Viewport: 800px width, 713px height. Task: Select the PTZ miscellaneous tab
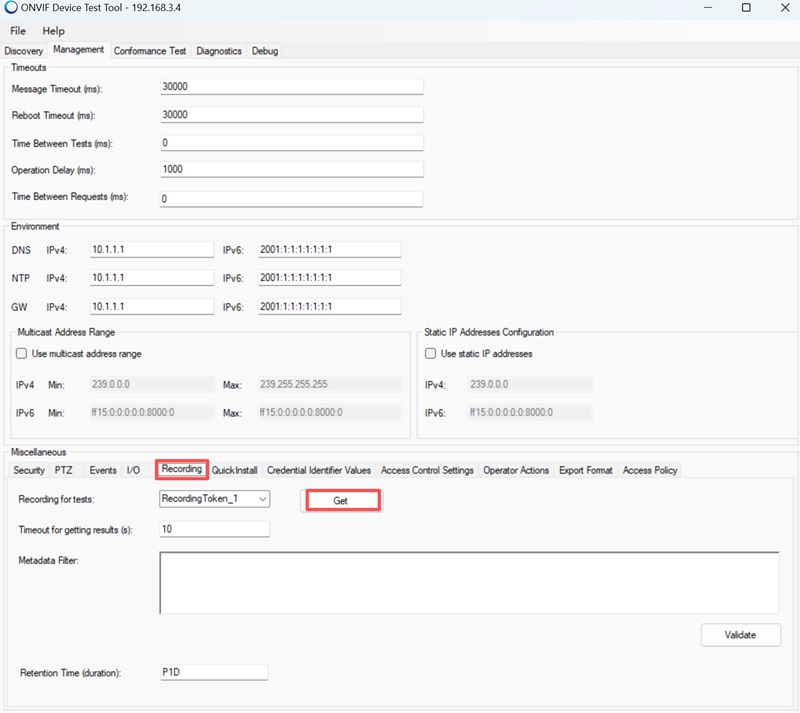pyautogui.click(x=64, y=470)
